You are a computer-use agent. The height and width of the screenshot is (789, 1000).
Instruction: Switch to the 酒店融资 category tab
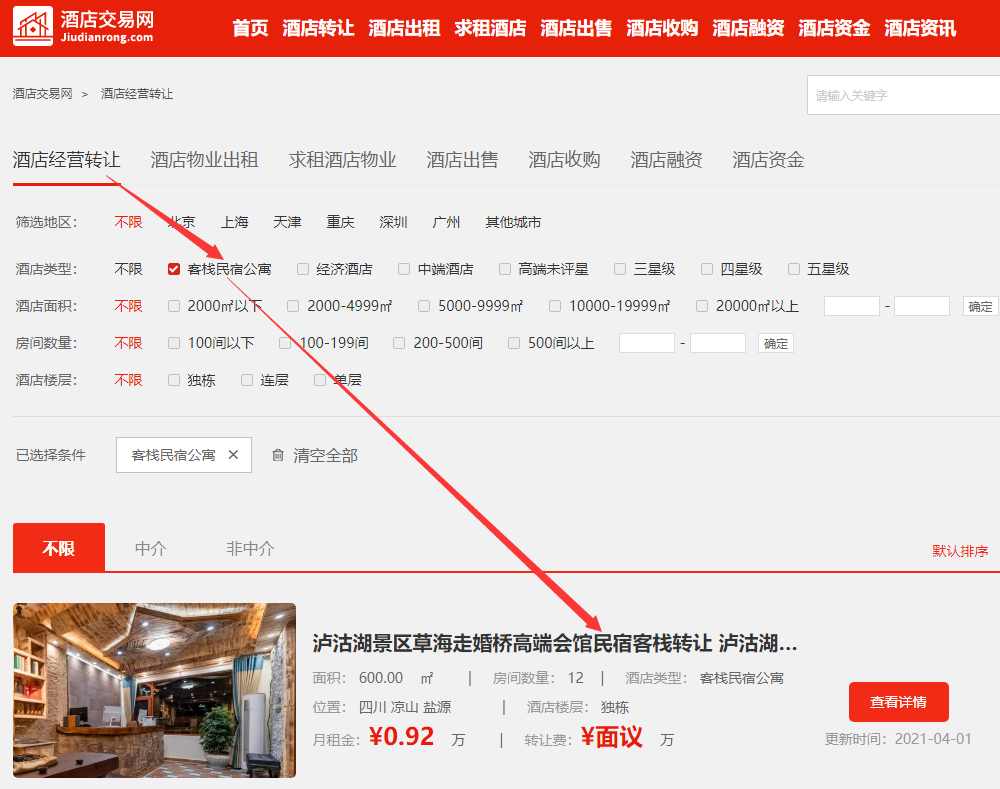666,159
